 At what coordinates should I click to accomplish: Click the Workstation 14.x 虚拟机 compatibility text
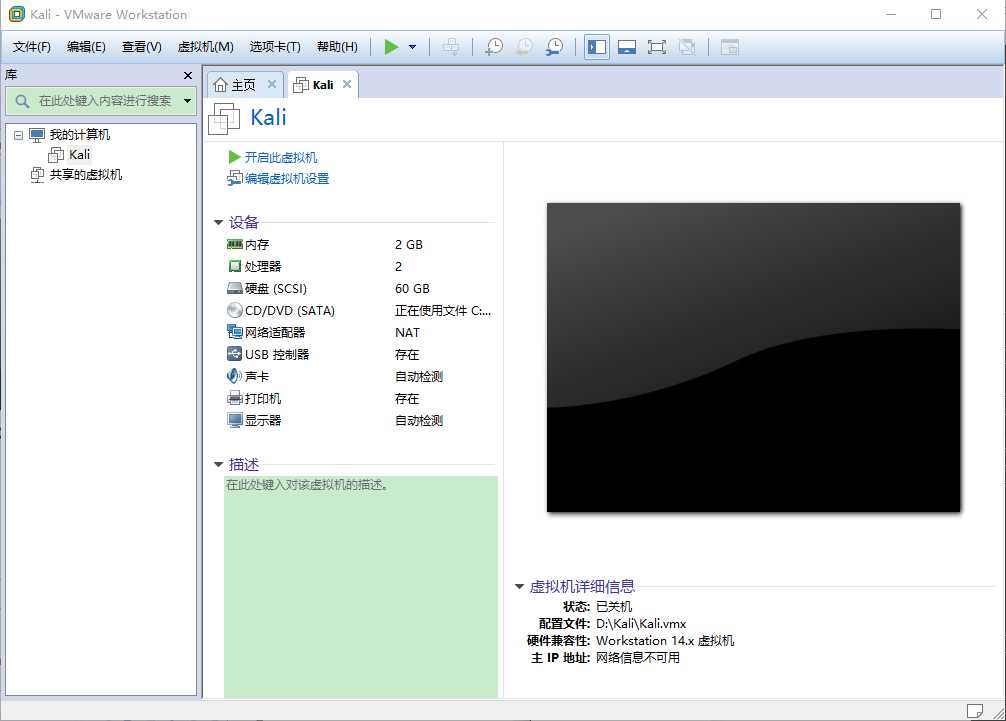[x=665, y=641]
